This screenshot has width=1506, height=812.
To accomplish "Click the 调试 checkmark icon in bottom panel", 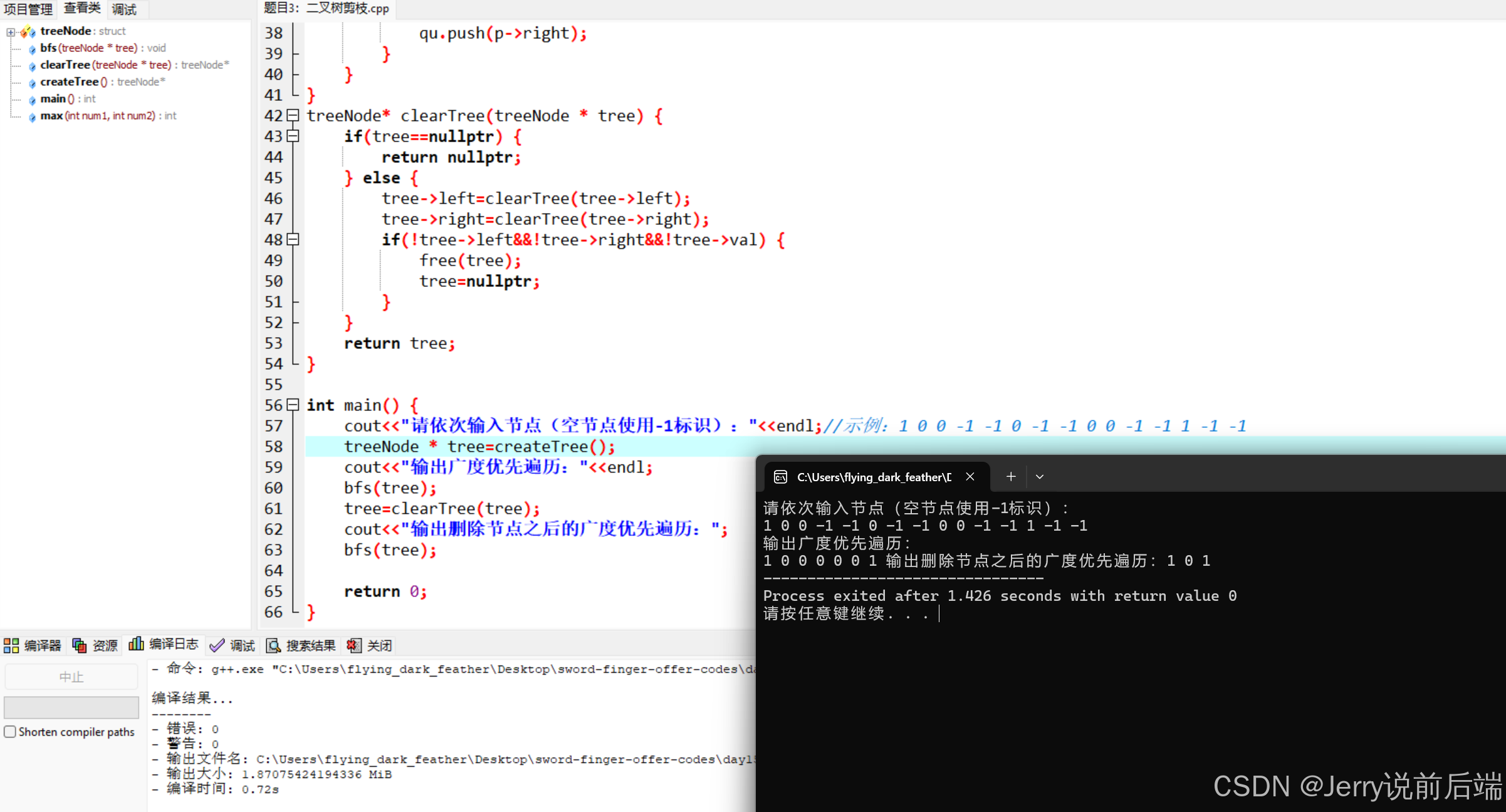I will pos(217,645).
